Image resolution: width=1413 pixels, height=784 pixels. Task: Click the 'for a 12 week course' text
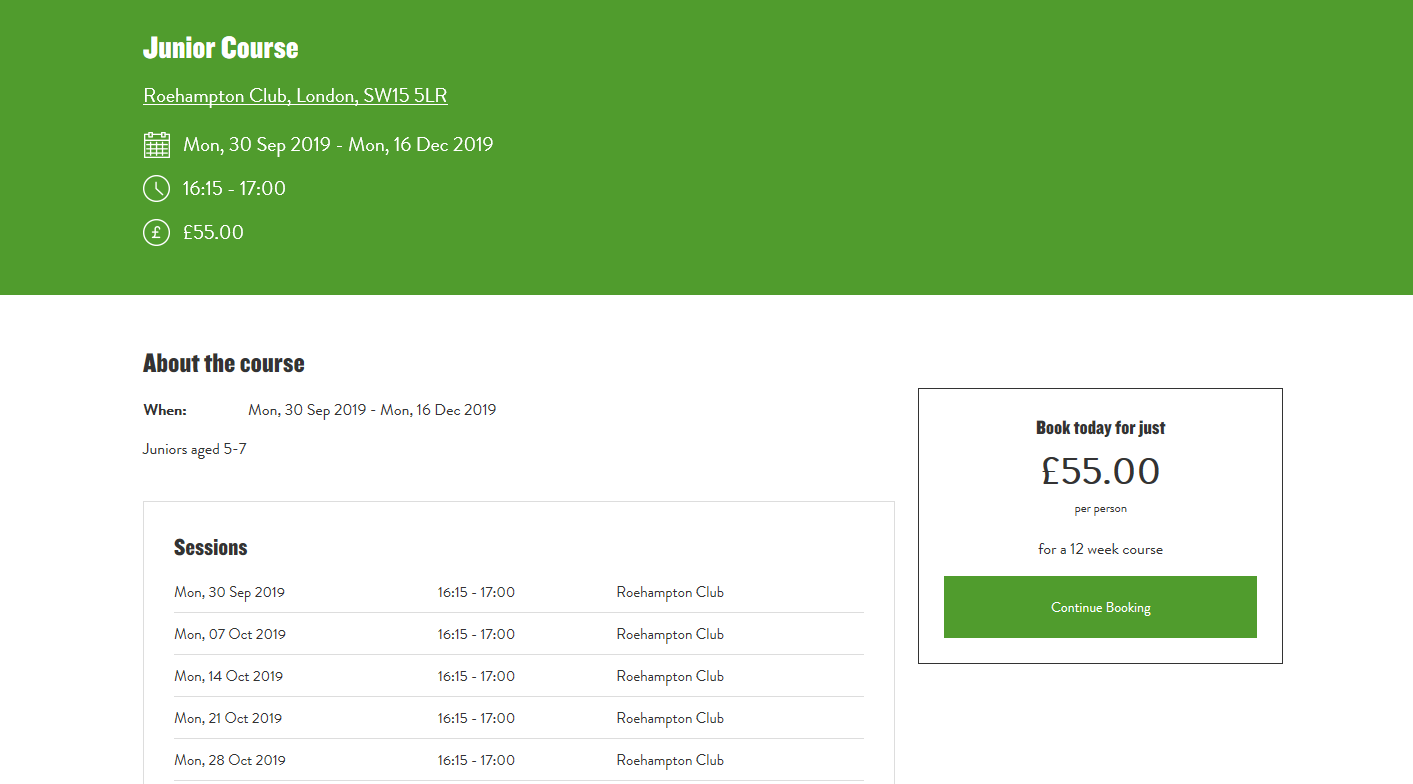pos(1100,549)
